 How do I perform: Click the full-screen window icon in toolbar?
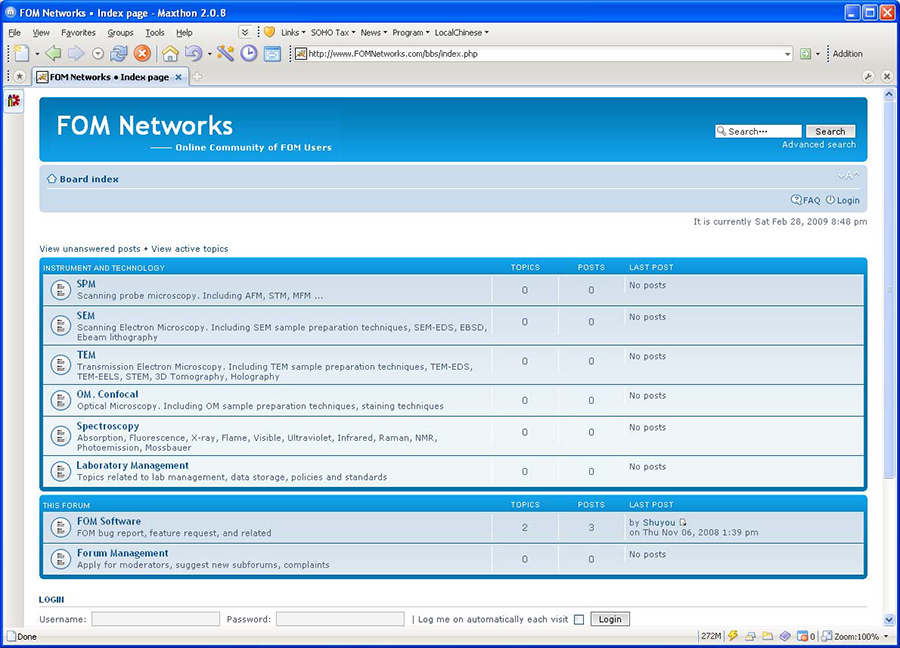(272, 53)
